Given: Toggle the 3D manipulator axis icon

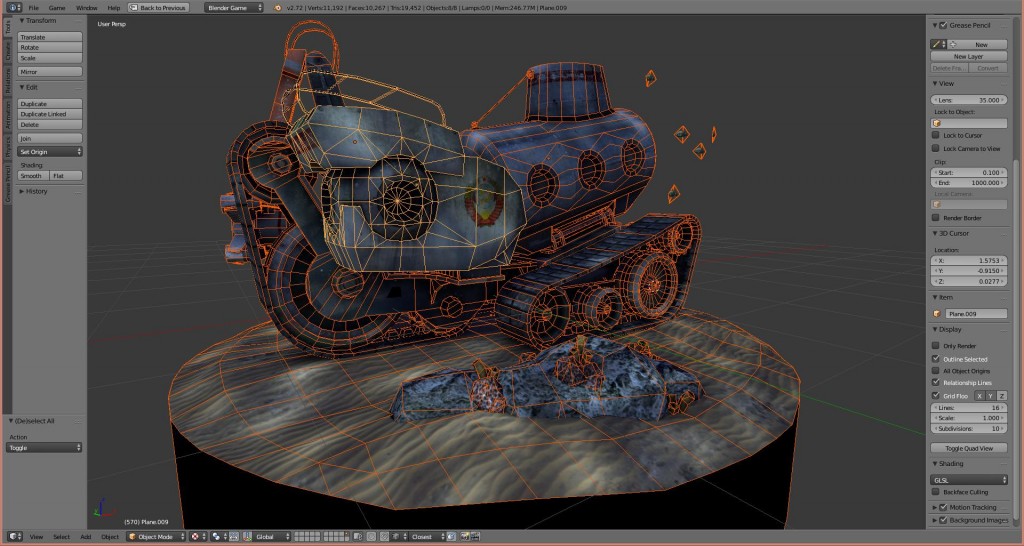Looking at the screenshot, I should coord(247,536).
